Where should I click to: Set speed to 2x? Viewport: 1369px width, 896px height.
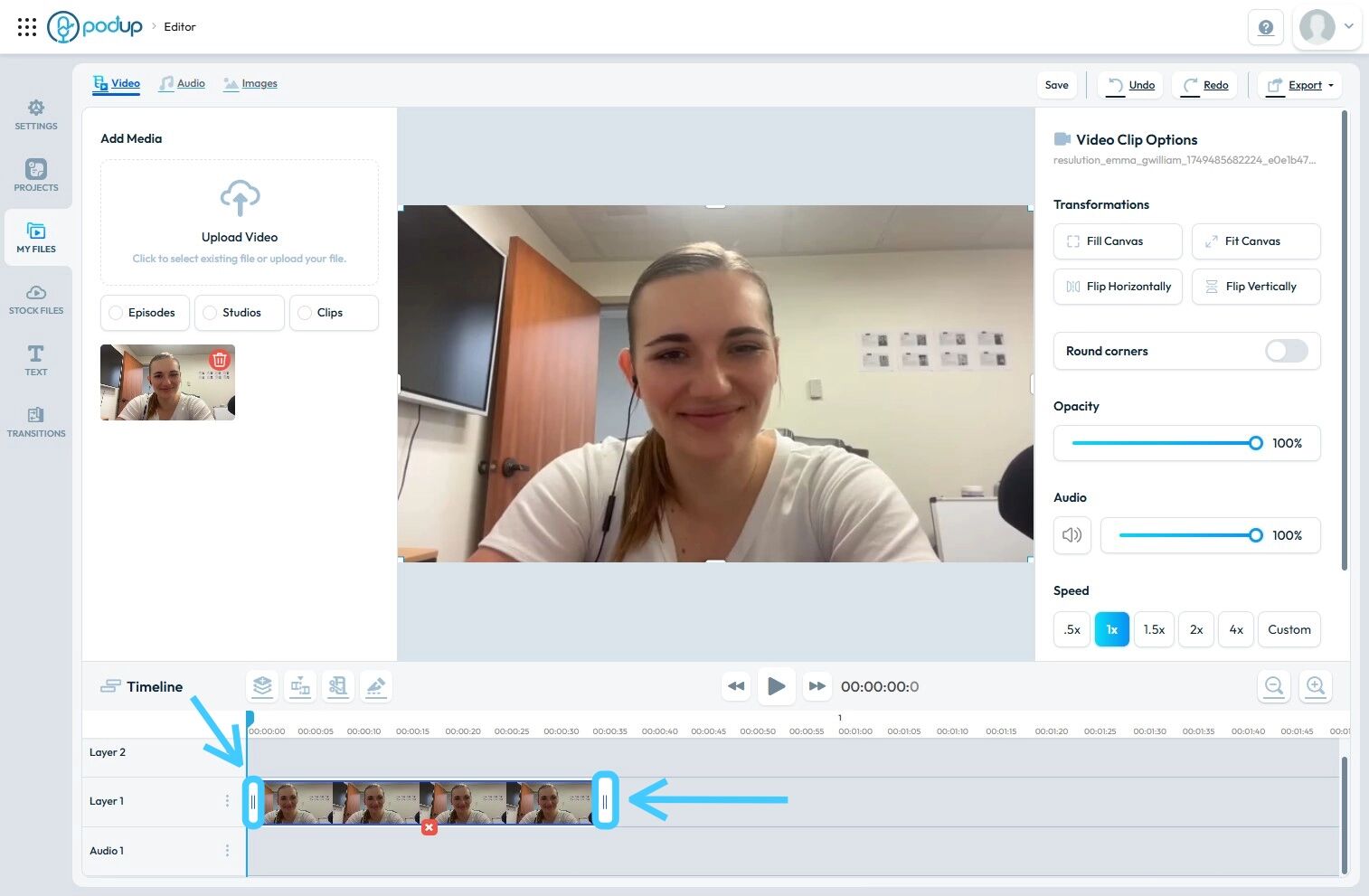pyautogui.click(x=1196, y=629)
